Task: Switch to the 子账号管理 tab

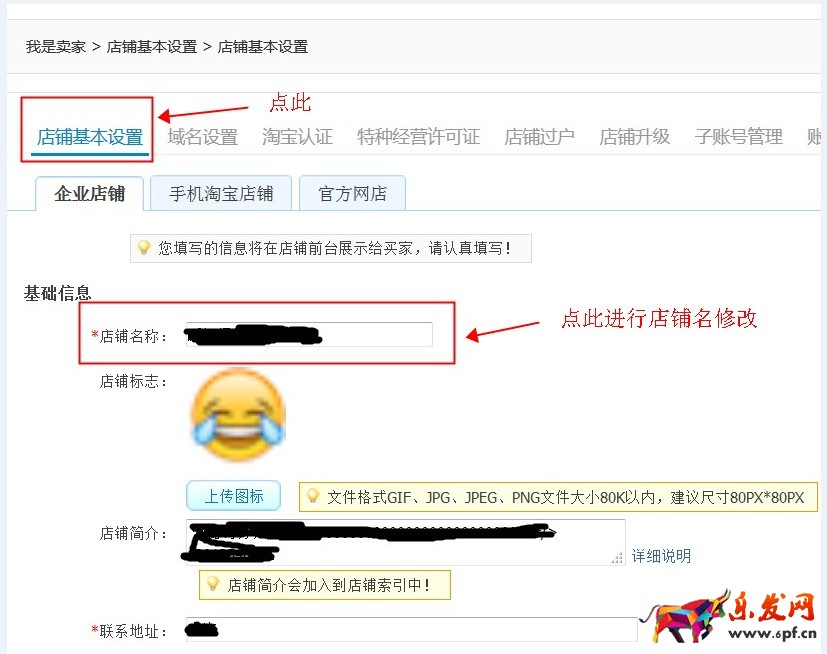Action: click(x=738, y=137)
